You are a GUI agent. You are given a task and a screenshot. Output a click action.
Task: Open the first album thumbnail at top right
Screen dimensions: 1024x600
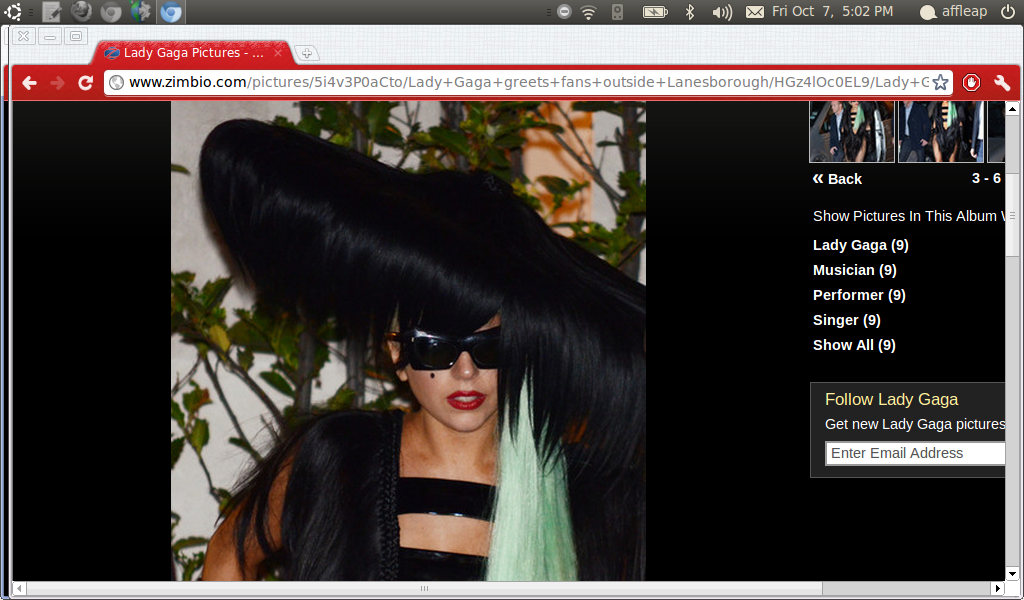tap(852, 131)
